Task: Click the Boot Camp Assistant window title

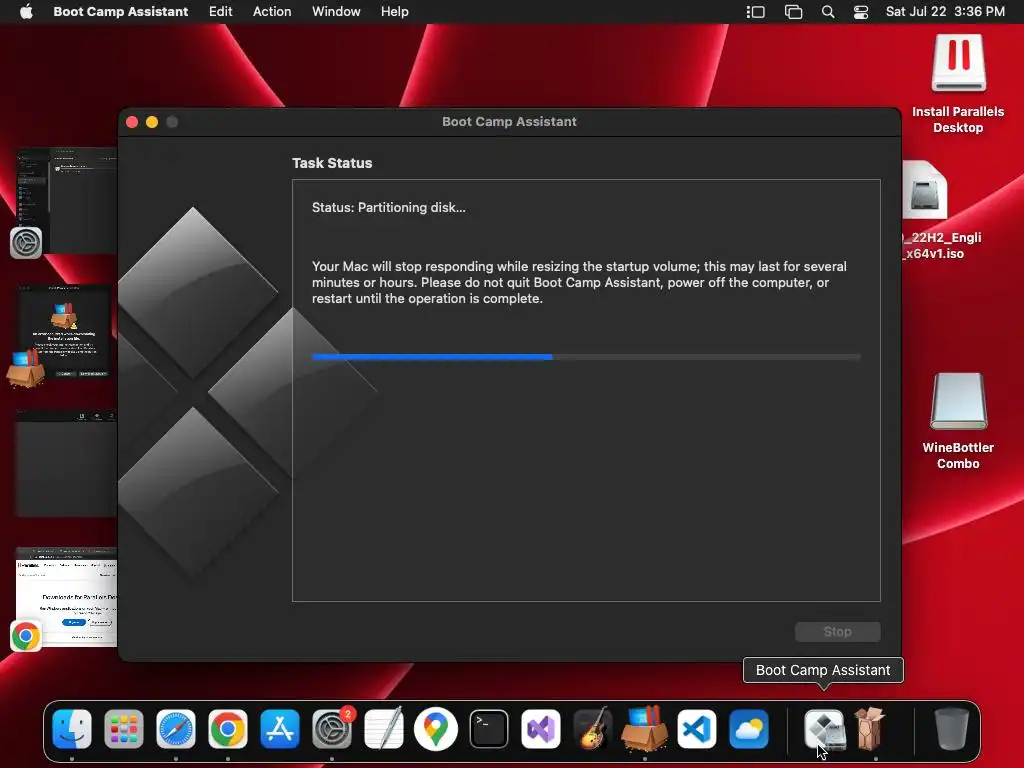Action: pos(509,121)
